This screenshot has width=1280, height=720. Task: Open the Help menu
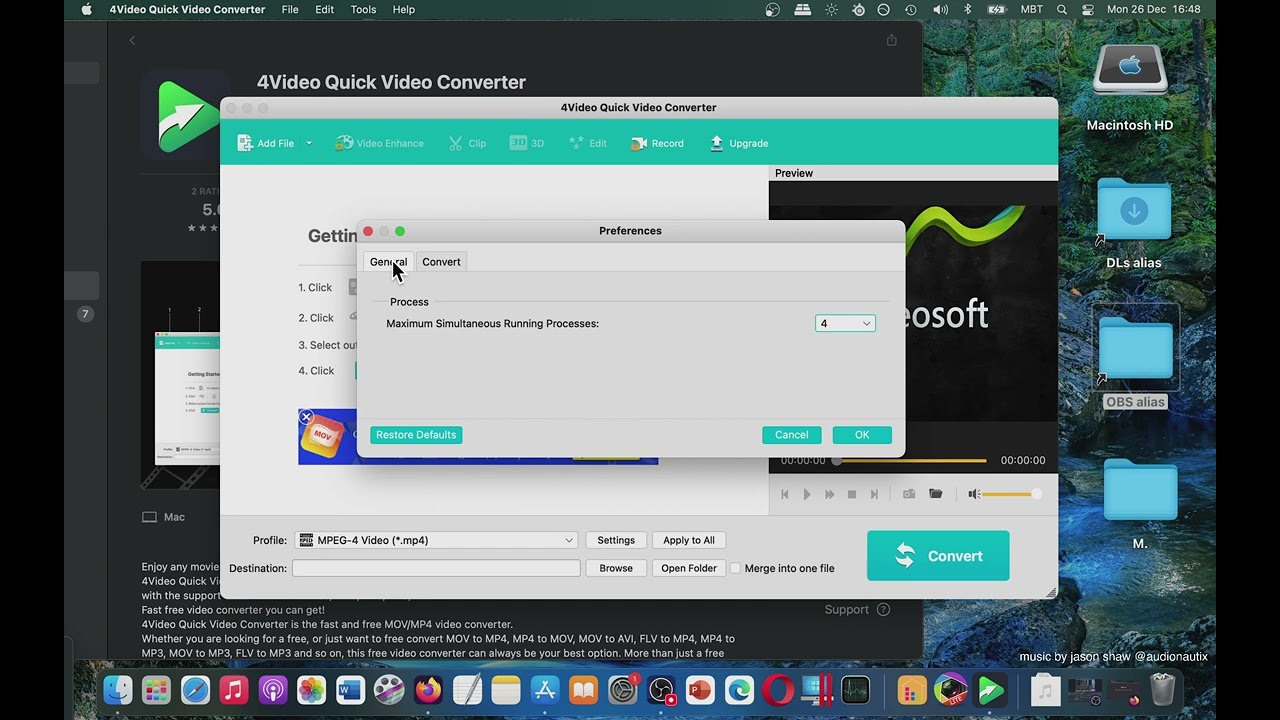[x=404, y=10]
